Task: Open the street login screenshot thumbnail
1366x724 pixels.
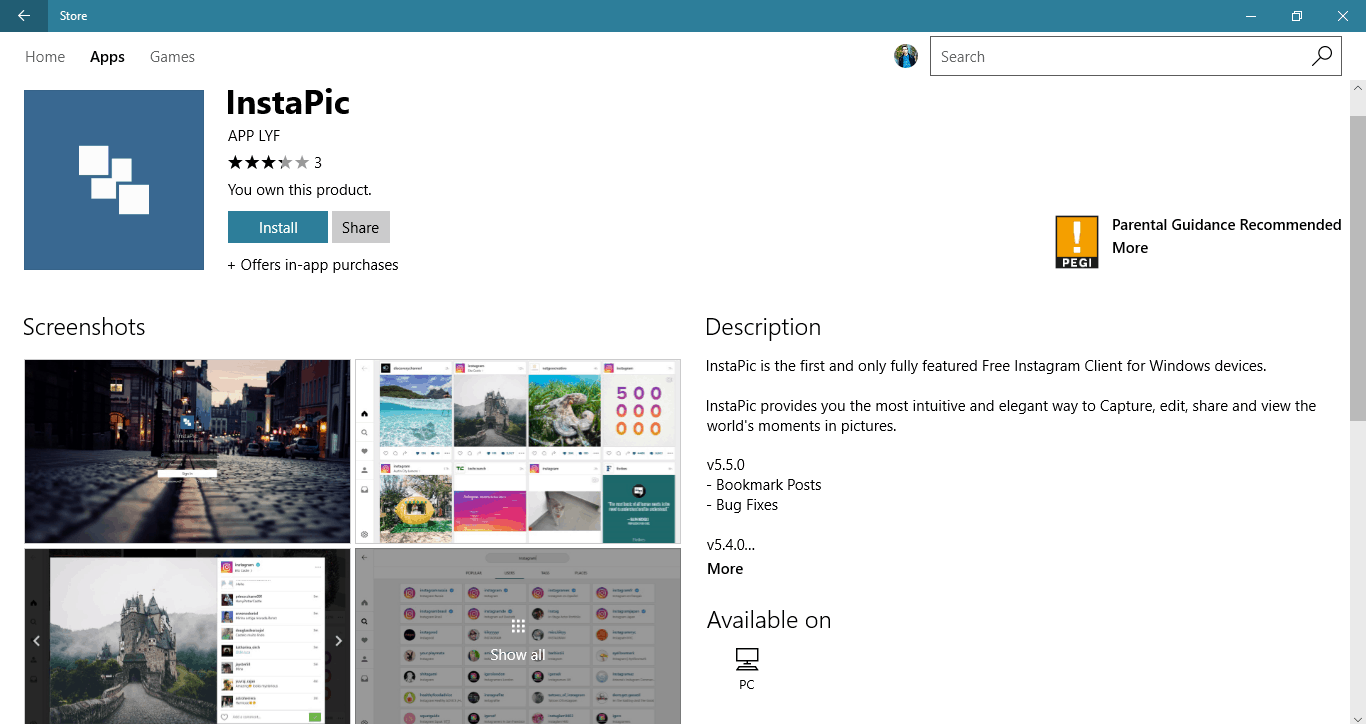Action: [x=187, y=451]
